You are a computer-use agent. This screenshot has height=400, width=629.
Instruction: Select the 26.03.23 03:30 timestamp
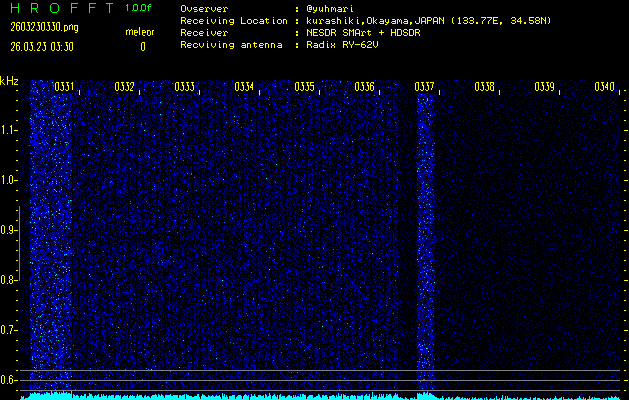[x=41, y=46]
